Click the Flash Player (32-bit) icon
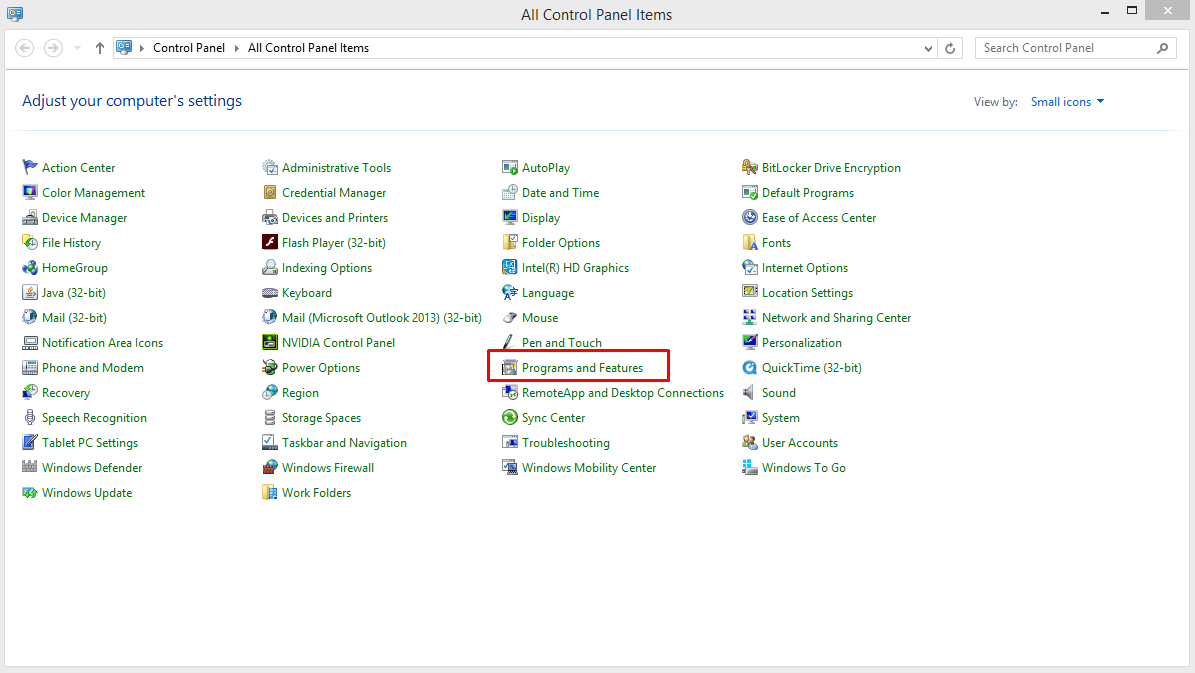1195x673 pixels. (270, 243)
